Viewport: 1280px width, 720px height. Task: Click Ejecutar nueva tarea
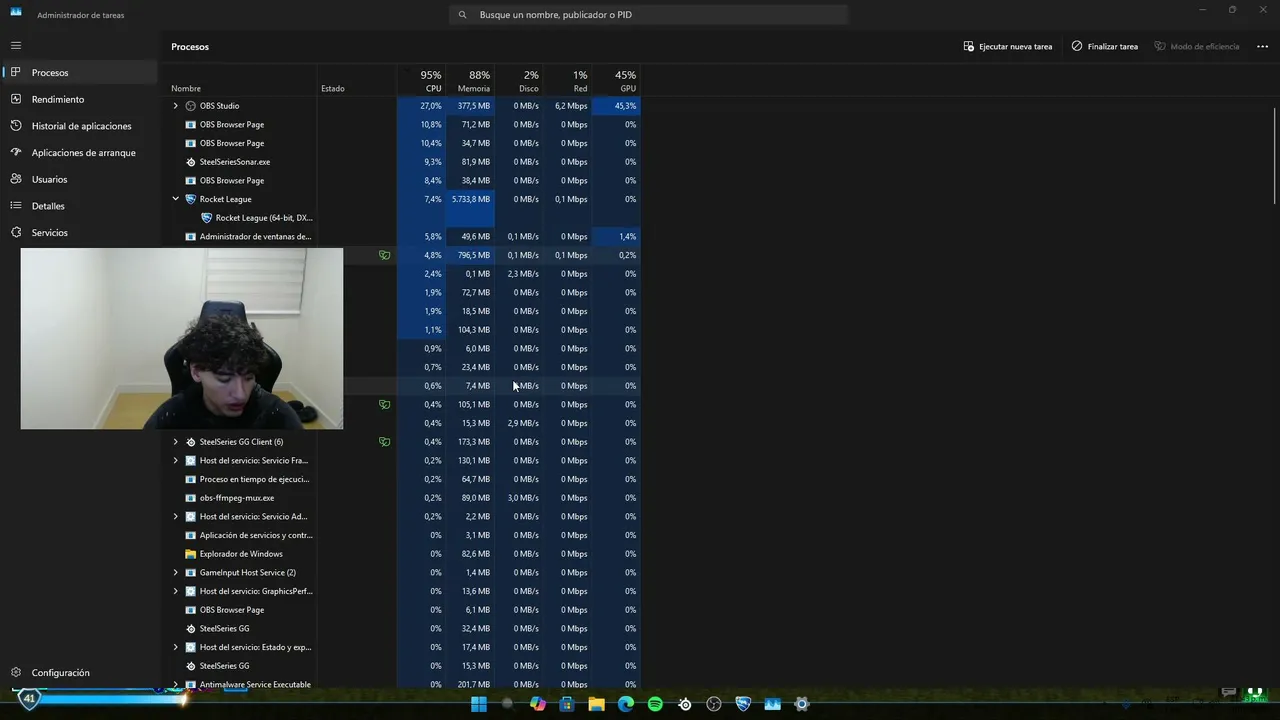(x=1008, y=46)
